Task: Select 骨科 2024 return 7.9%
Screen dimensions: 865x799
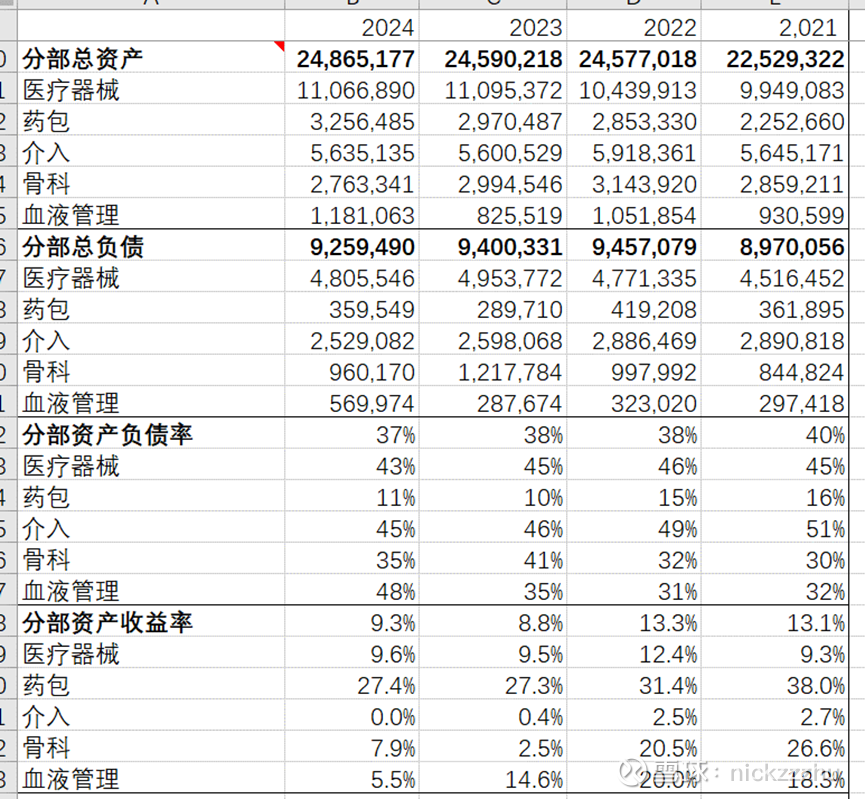Action: [x=352, y=747]
